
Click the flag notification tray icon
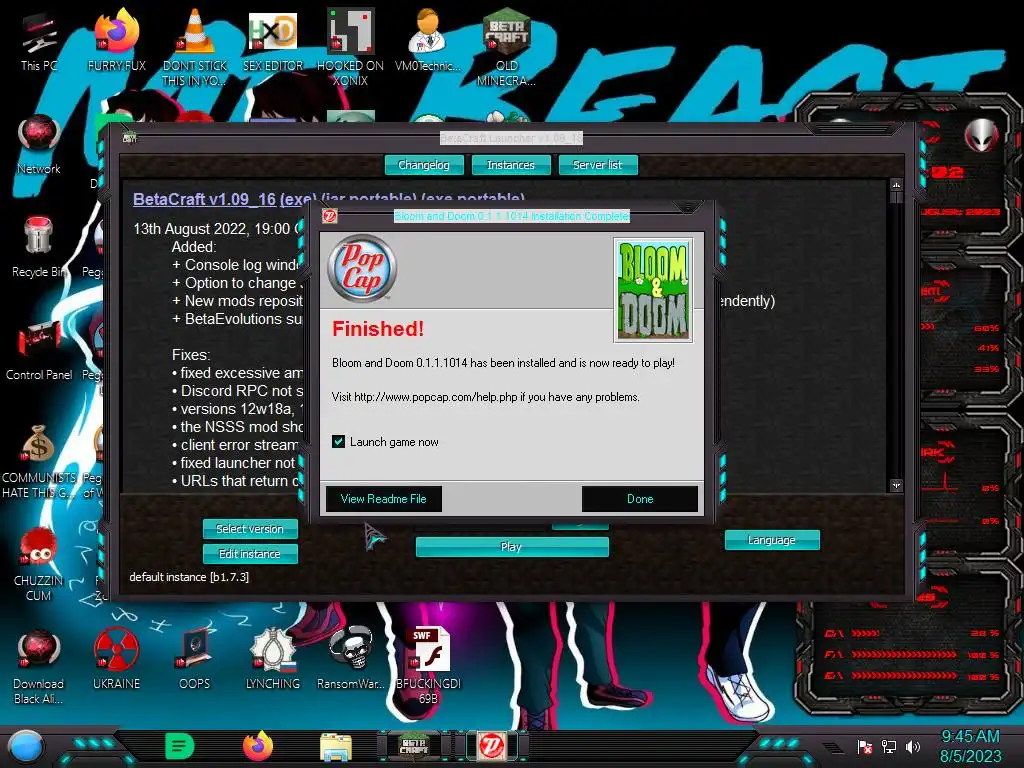point(865,746)
